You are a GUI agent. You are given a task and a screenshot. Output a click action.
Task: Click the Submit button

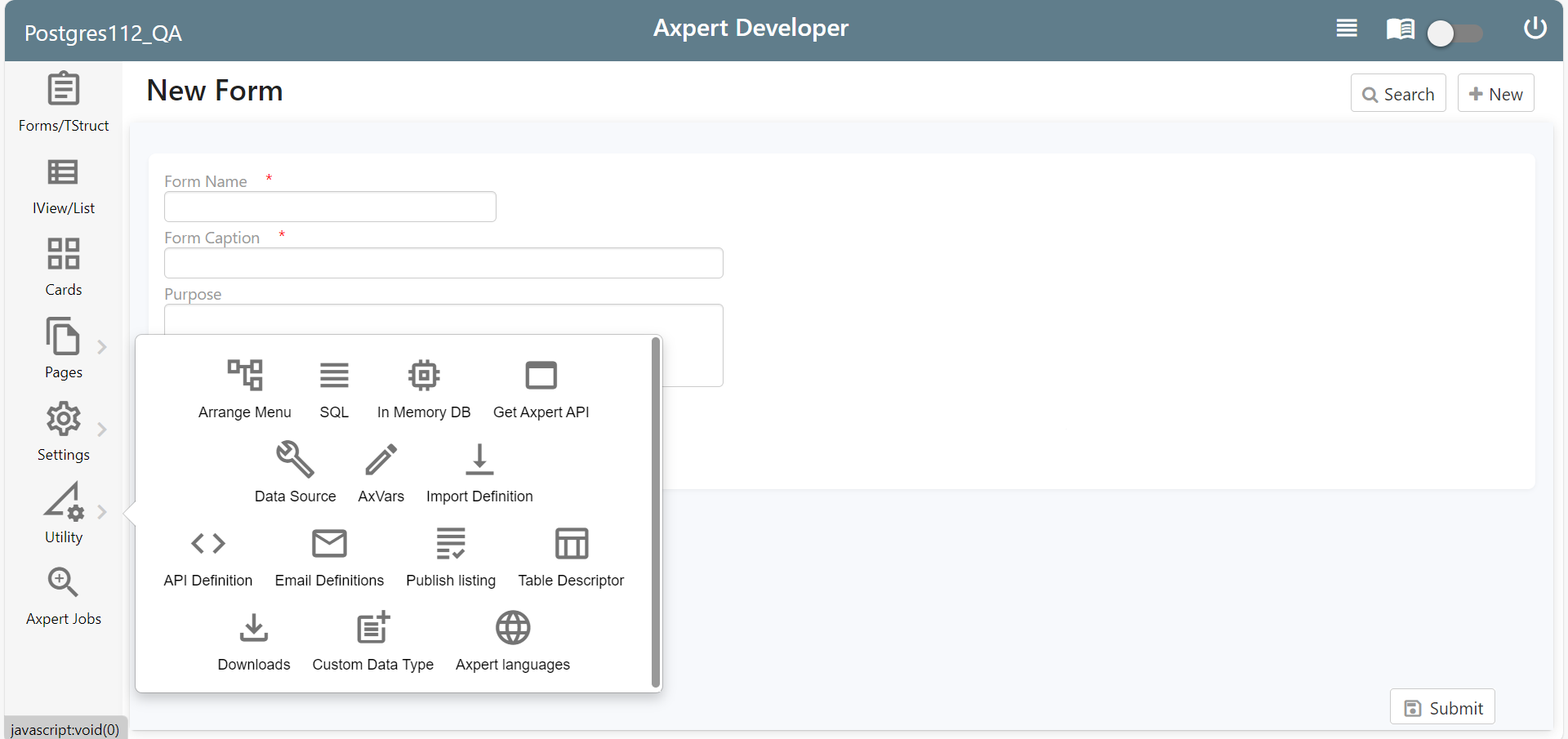click(x=1442, y=707)
